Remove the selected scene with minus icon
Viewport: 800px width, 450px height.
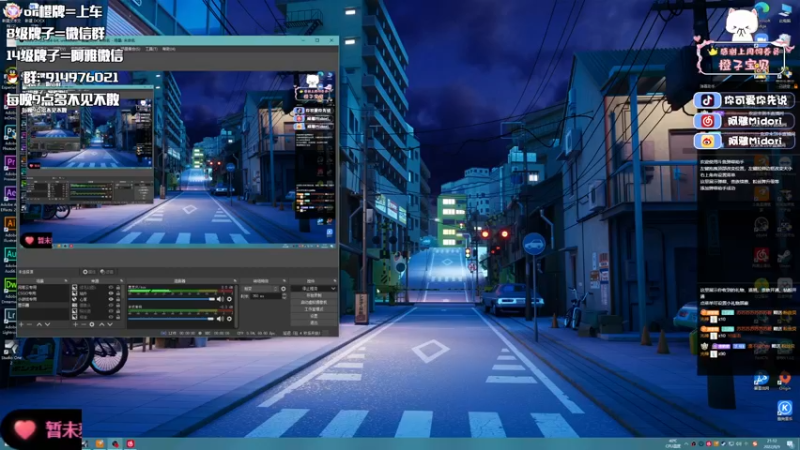(x=29, y=324)
